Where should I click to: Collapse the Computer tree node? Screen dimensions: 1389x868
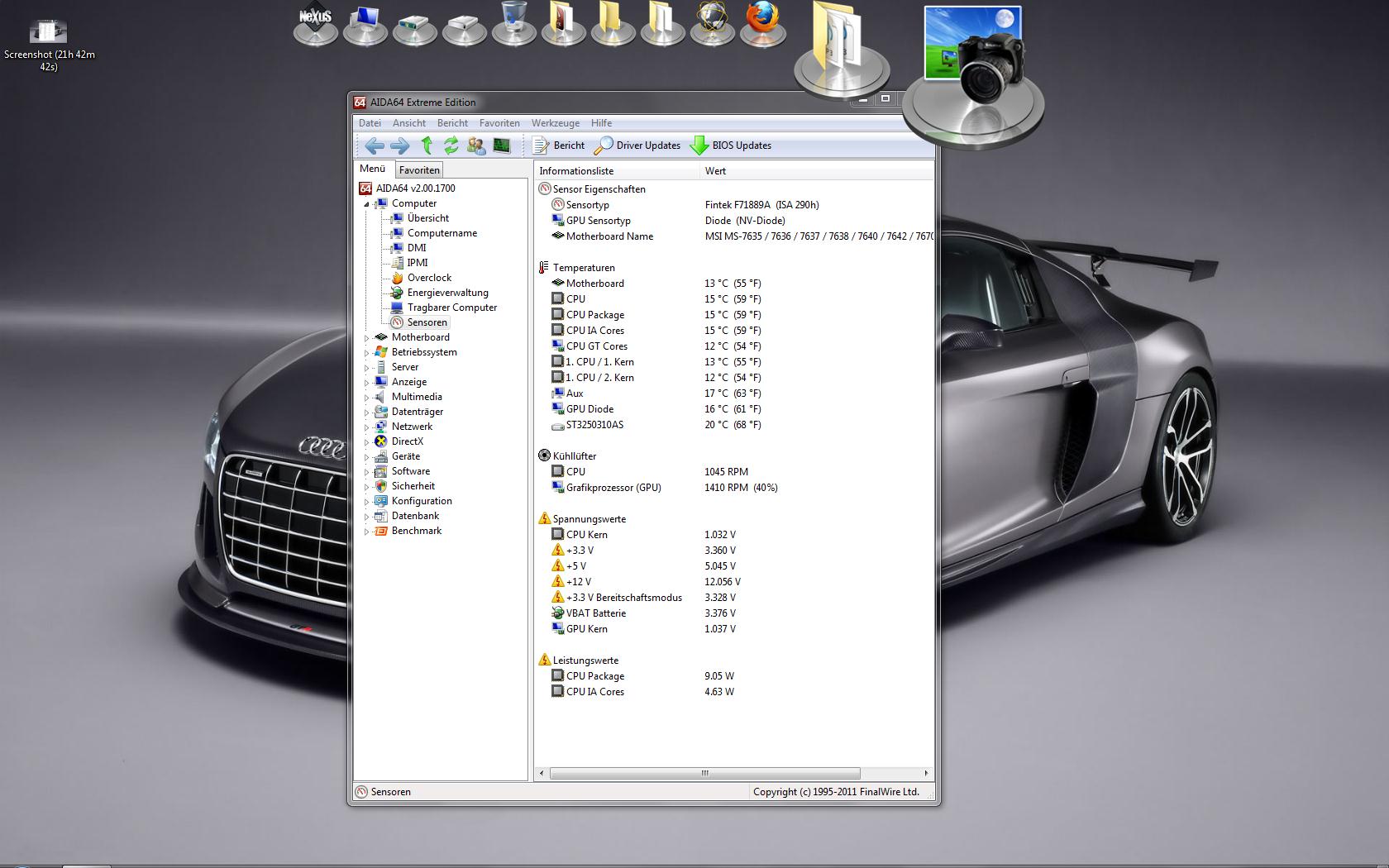coord(366,204)
